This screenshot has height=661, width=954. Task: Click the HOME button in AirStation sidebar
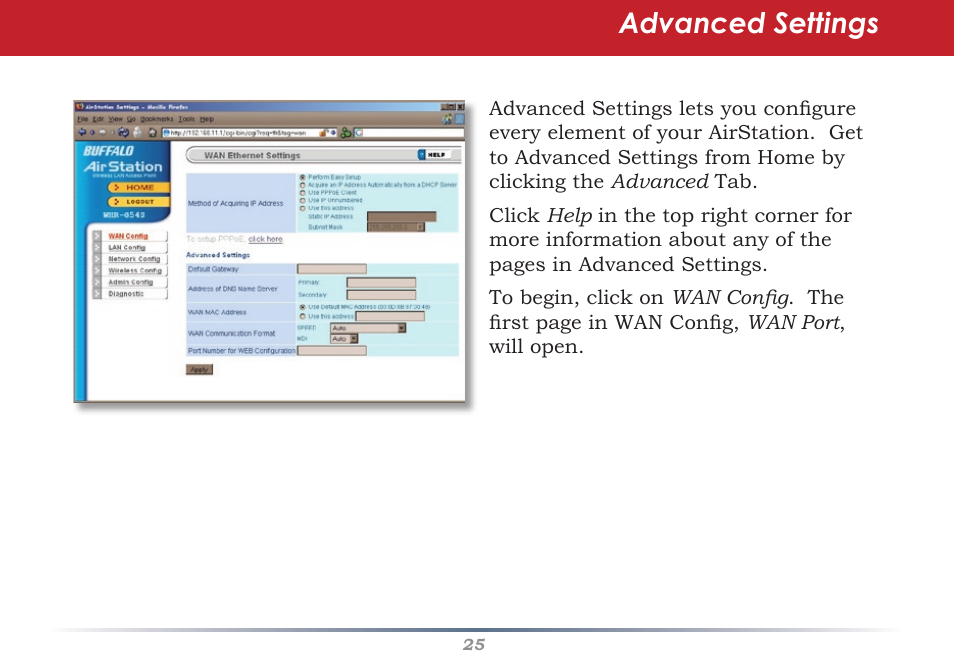point(139,187)
